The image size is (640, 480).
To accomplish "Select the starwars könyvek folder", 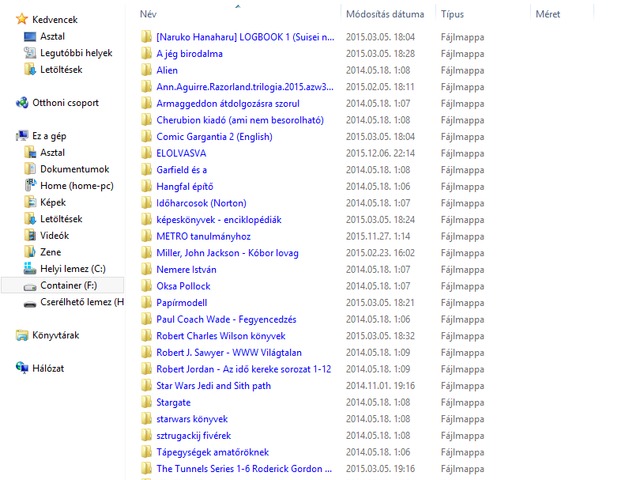I will [x=192, y=419].
